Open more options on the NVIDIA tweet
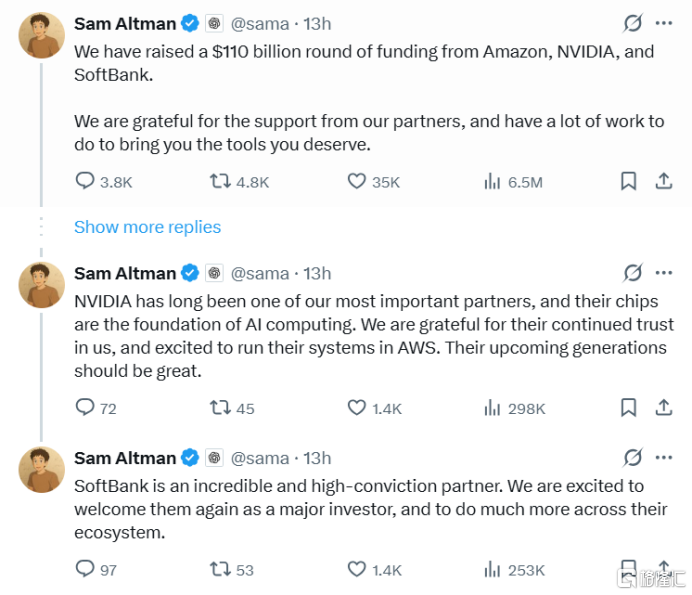 663,273
